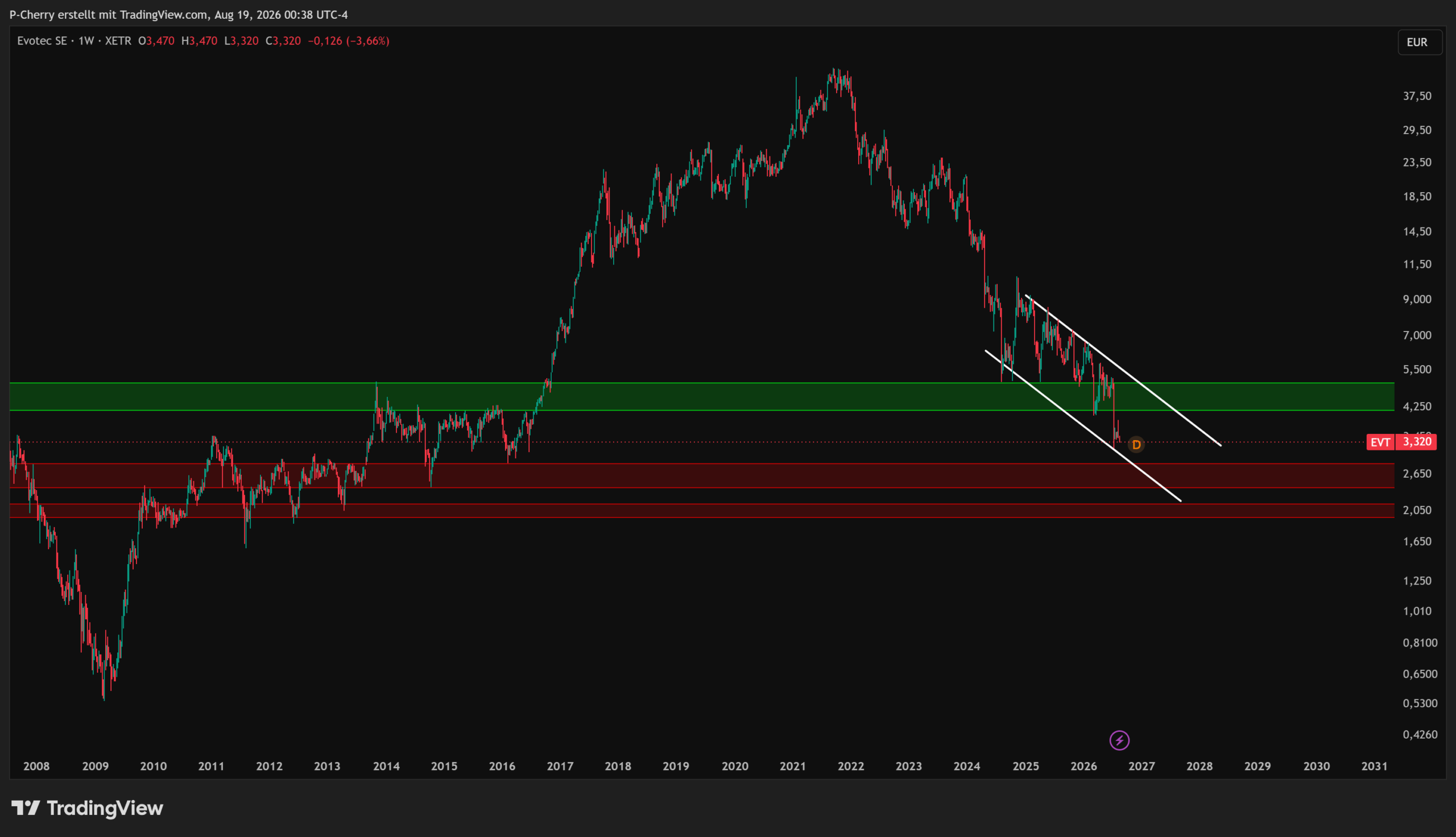Click the 2016 label on time axis
The image size is (1456, 837).
click(502, 766)
